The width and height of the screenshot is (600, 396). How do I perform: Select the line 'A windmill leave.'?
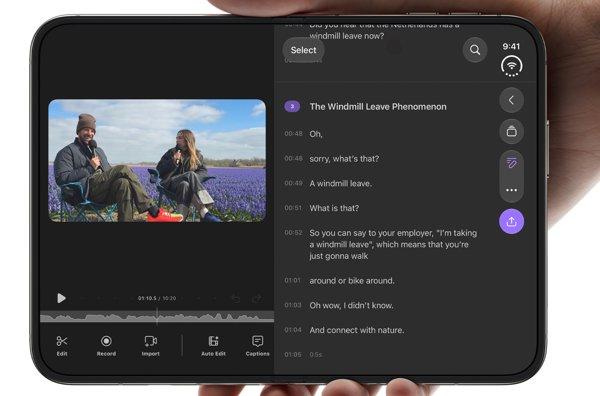pos(341,183)
